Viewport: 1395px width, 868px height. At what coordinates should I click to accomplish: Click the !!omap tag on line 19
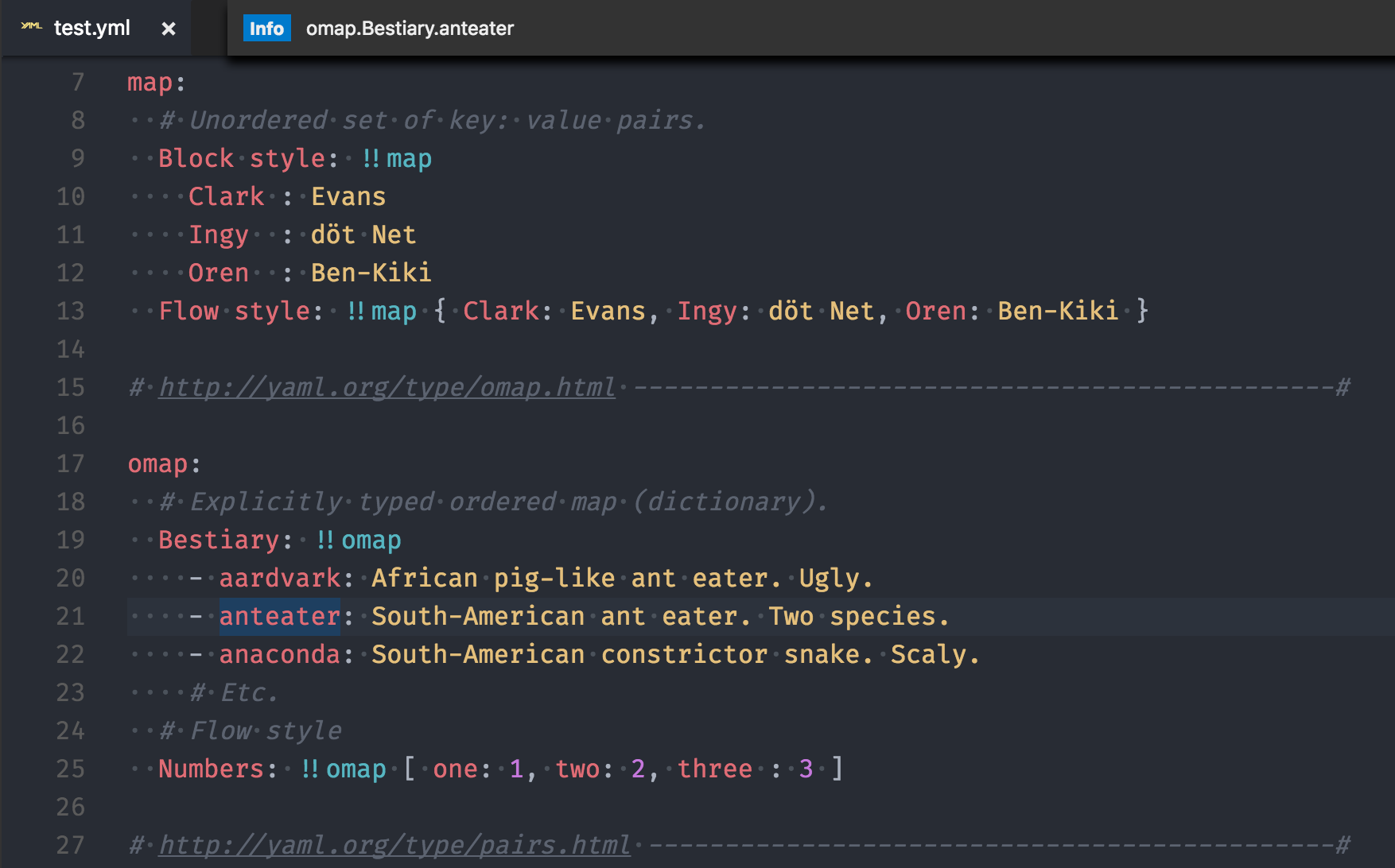[359, 540]
